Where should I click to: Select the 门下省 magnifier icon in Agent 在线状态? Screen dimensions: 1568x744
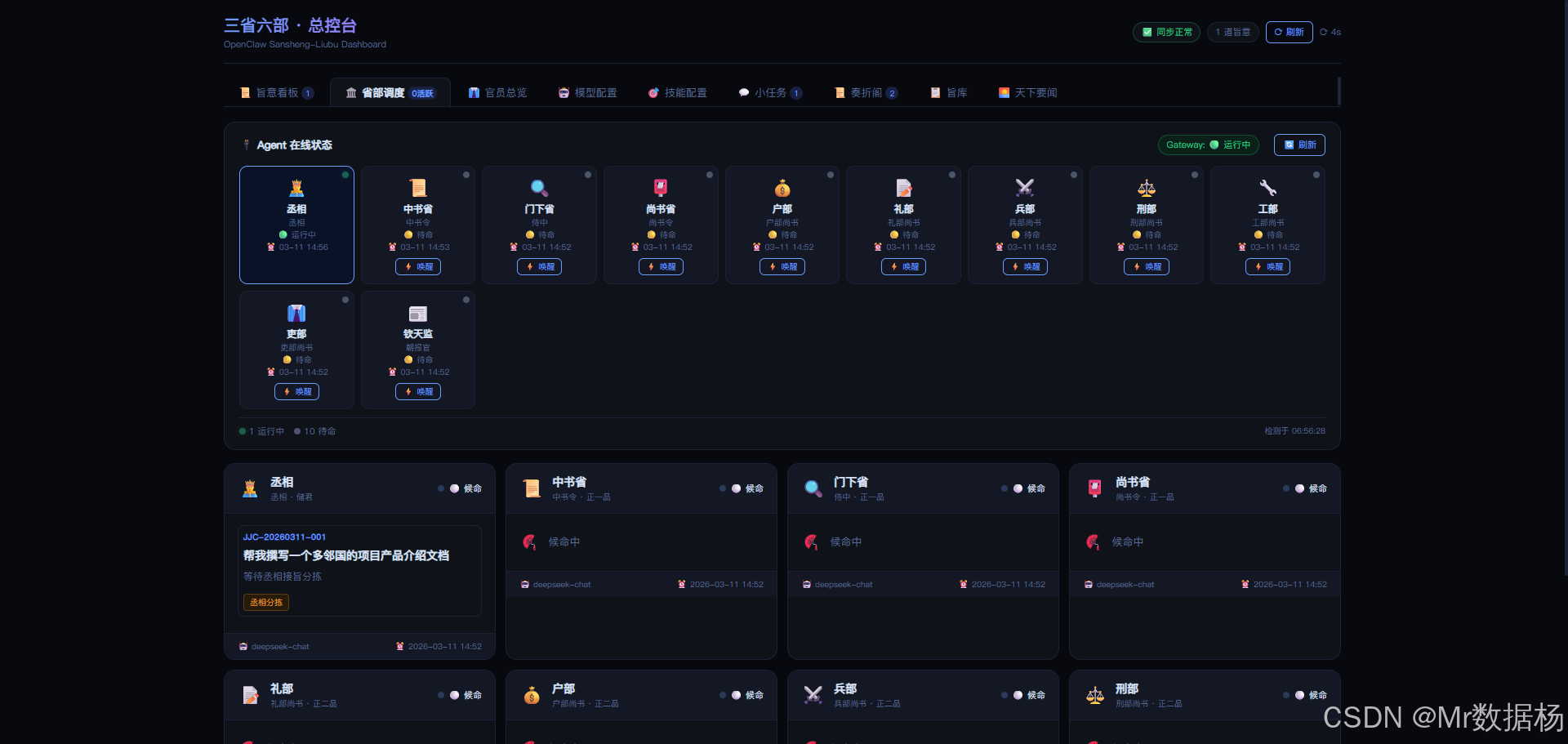[539, 189]
